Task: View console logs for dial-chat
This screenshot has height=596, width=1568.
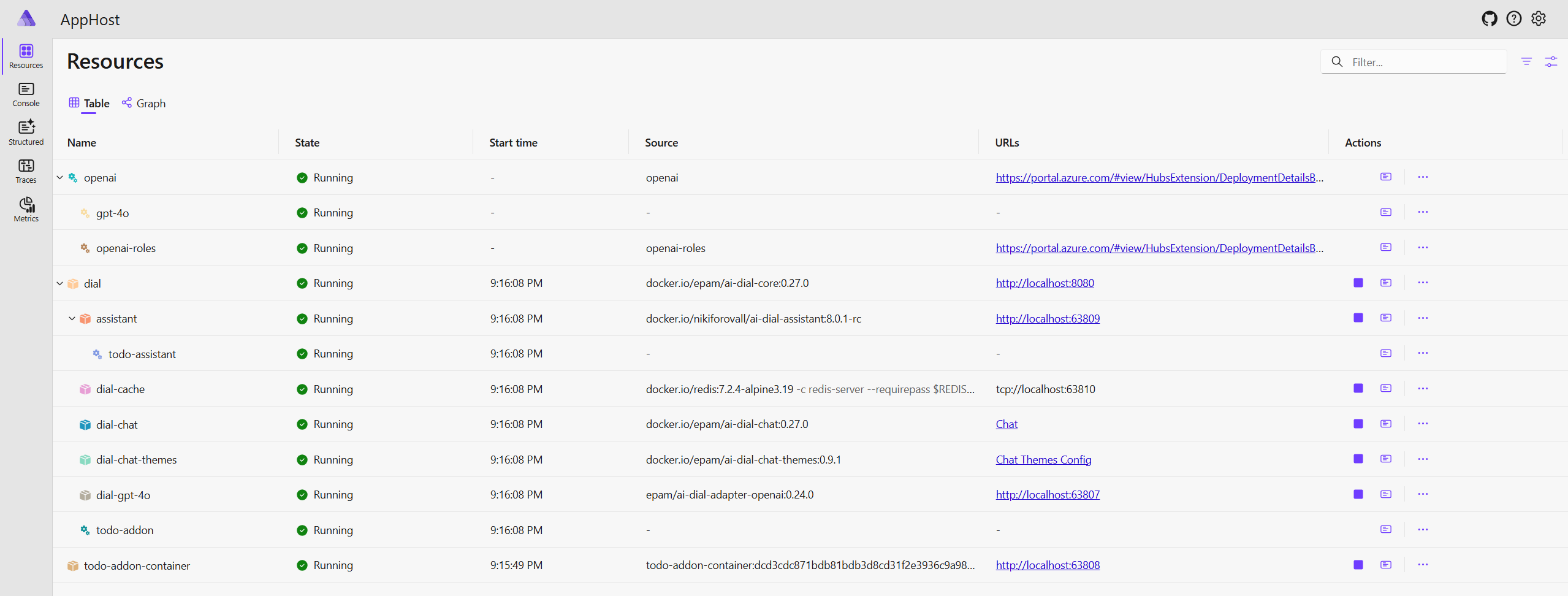Action: pos(1386,424)
